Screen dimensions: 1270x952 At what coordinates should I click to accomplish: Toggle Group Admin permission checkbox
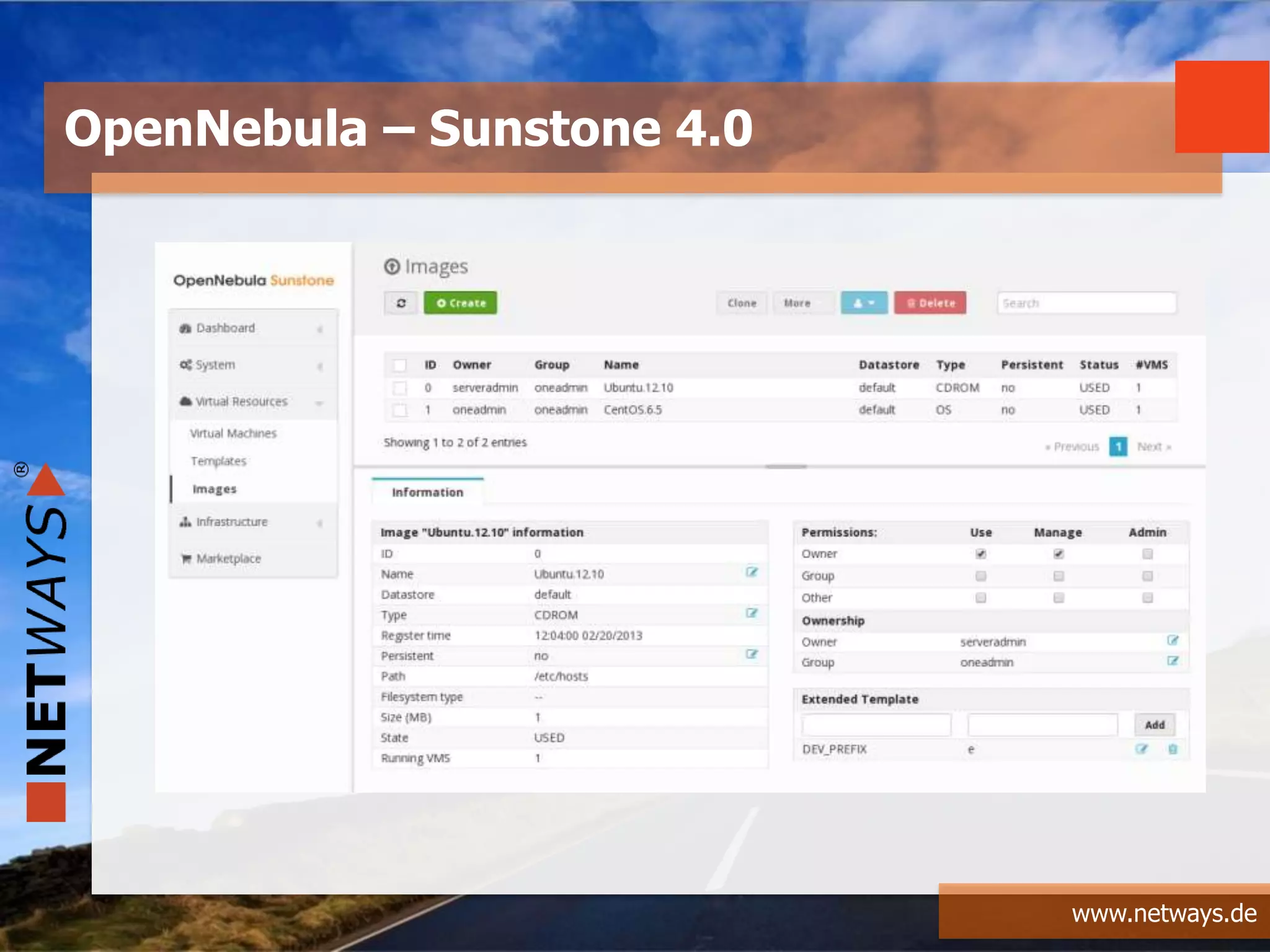click(1147, 576)
